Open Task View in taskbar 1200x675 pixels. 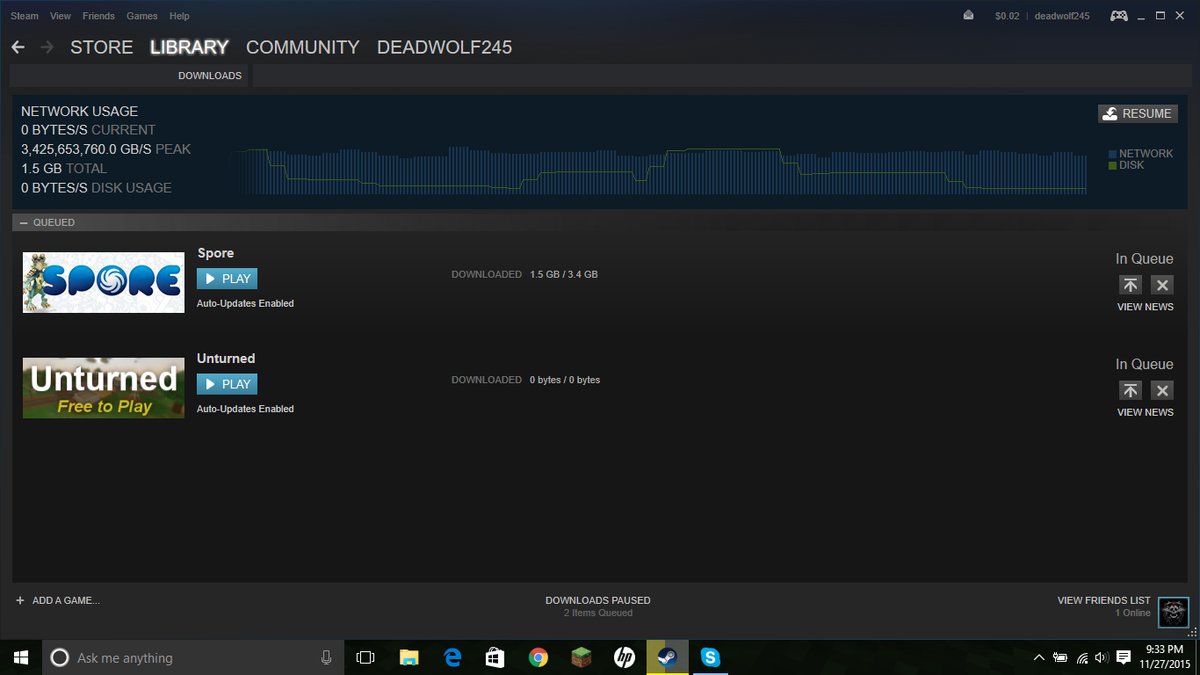point(365,657)
